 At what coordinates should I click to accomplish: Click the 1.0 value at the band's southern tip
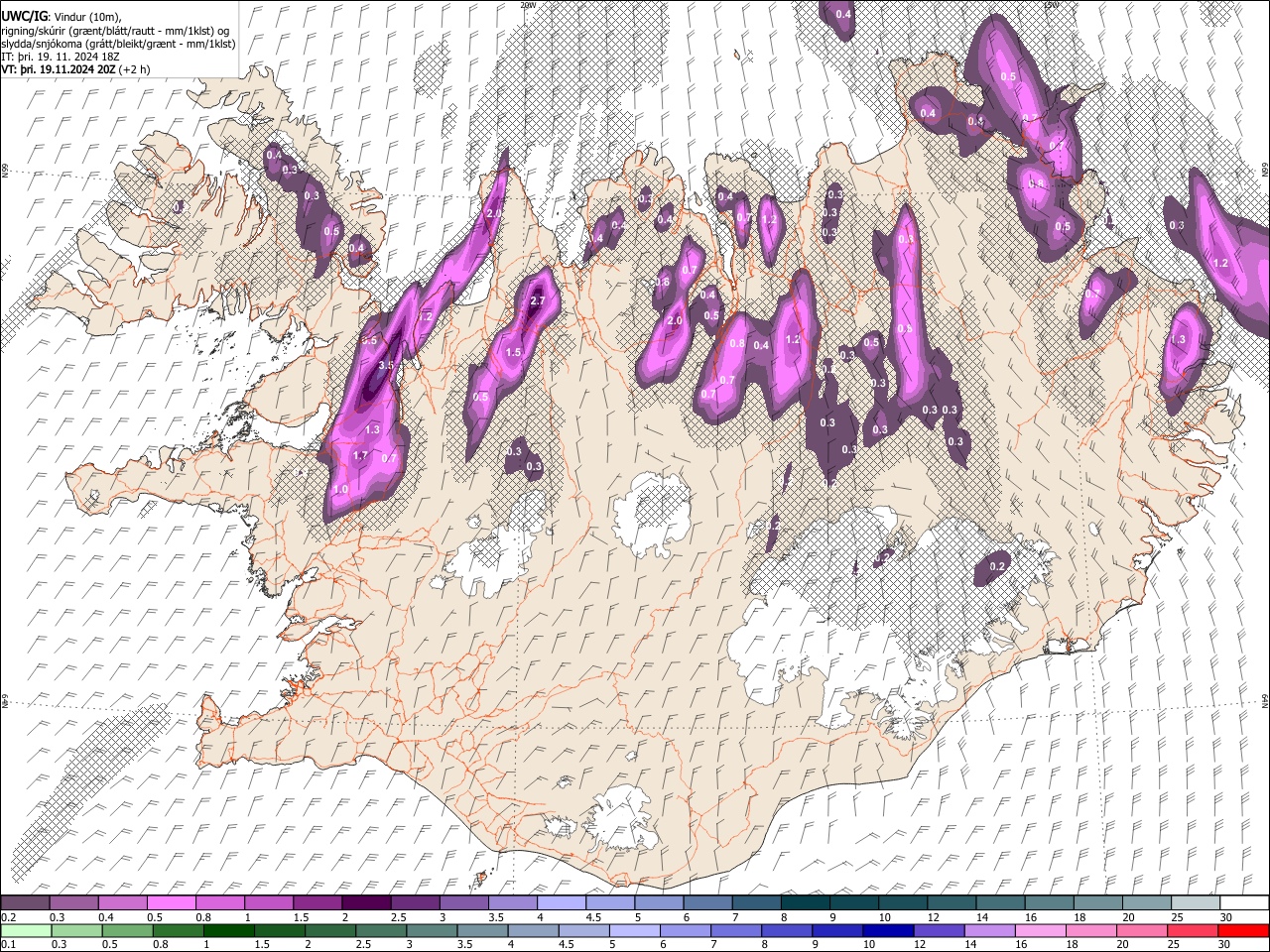341,490
